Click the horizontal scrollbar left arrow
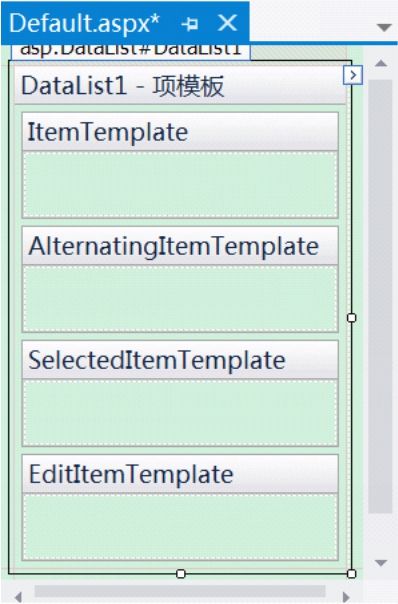The height and width of the screenshot is (604, 398). [x=18, y=597]
